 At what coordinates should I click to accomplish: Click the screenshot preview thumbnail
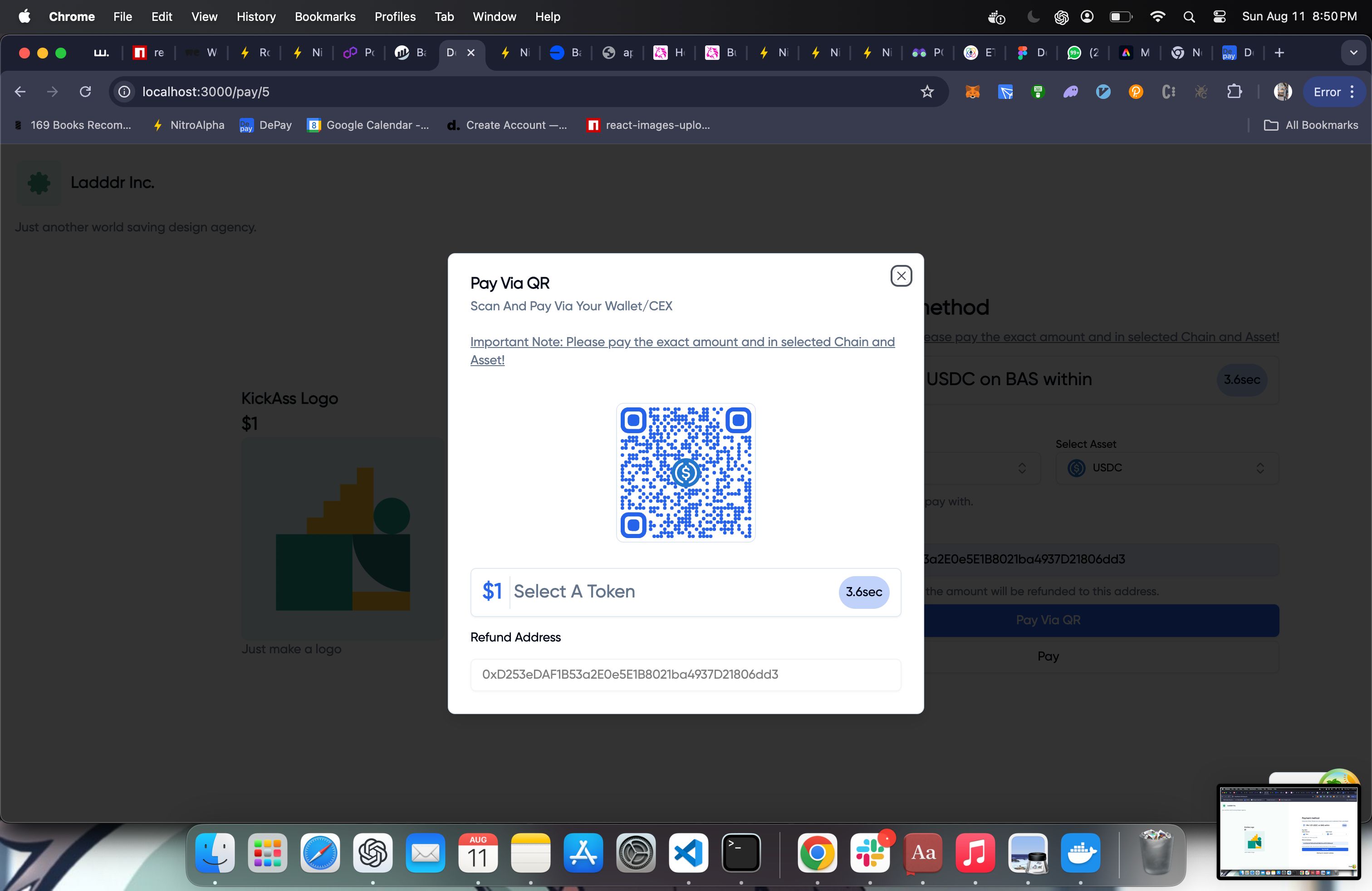[1289, 832]
